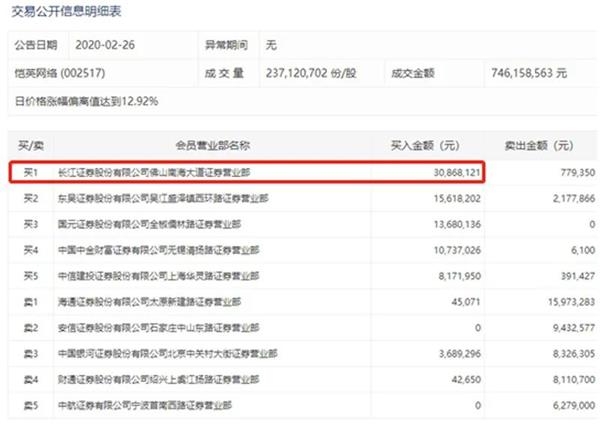Select sell amount 2,177,866

(x=574, y=199)
